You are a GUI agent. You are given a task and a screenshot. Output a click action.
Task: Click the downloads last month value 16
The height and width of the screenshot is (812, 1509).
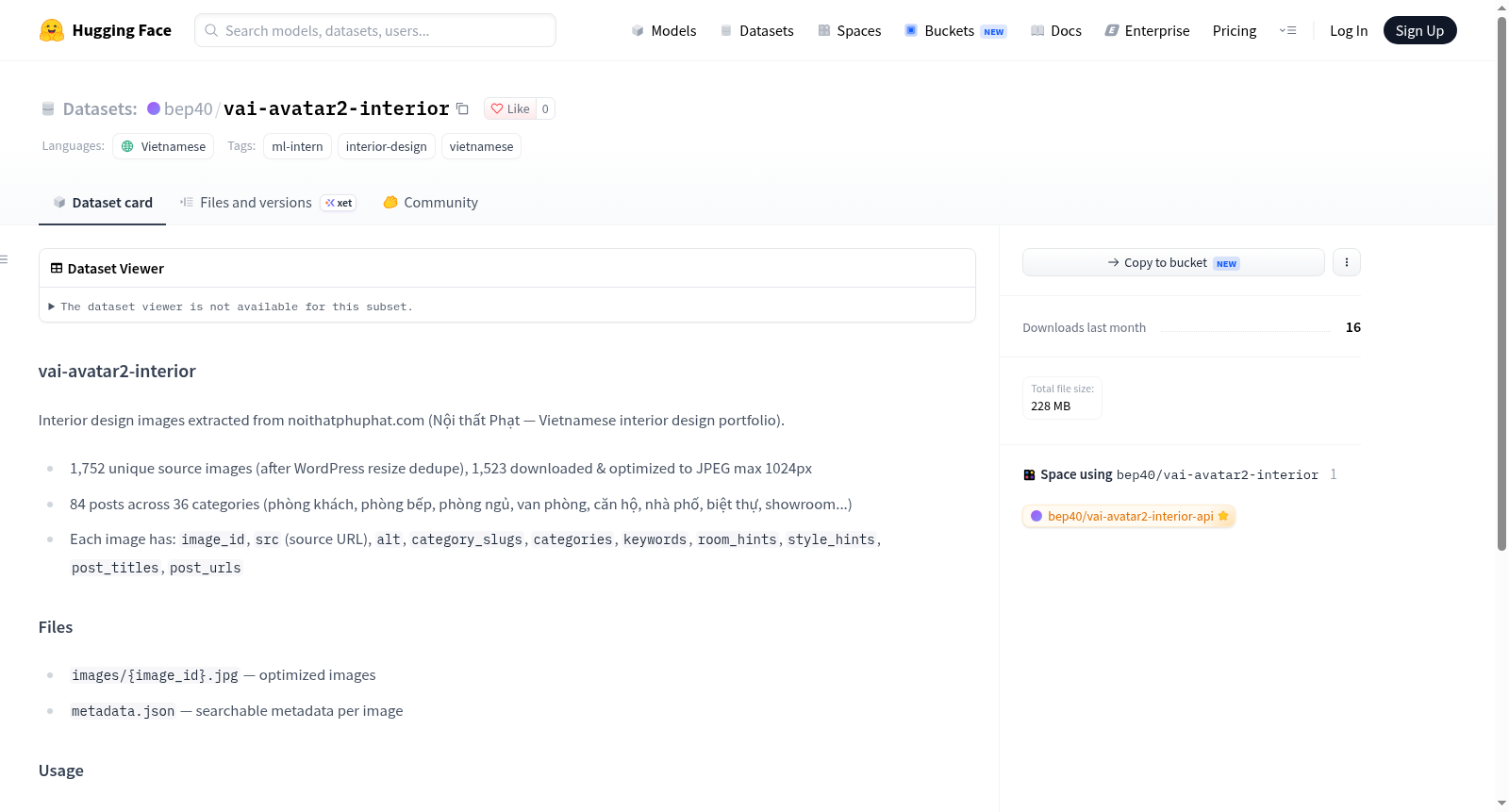[1353, 327]
